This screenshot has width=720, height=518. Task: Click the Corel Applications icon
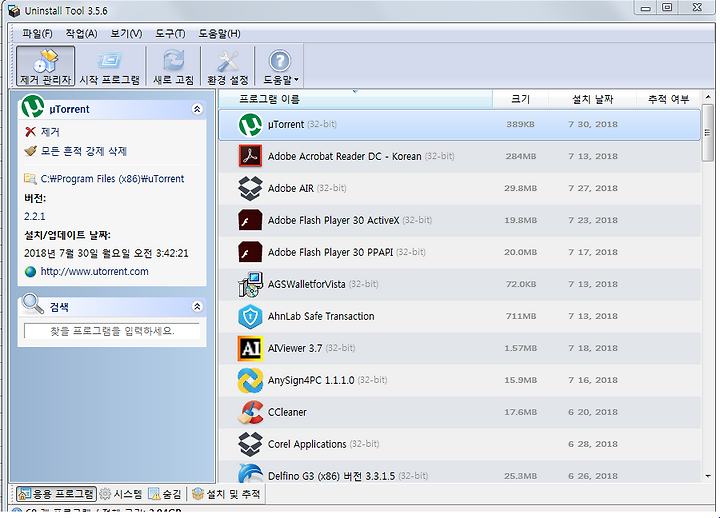(250, 444)
